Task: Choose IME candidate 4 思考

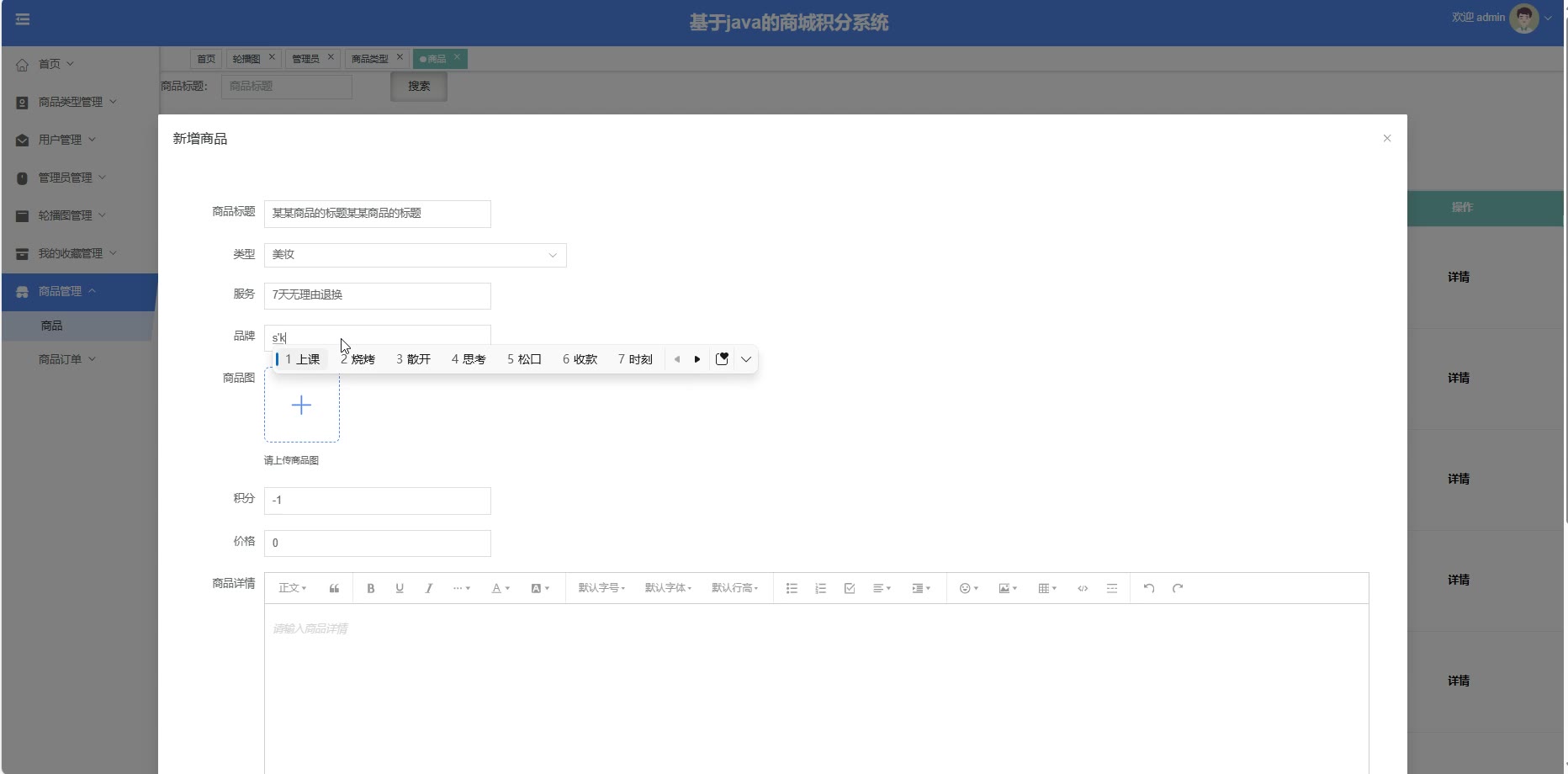Action: tap(469, 359)
